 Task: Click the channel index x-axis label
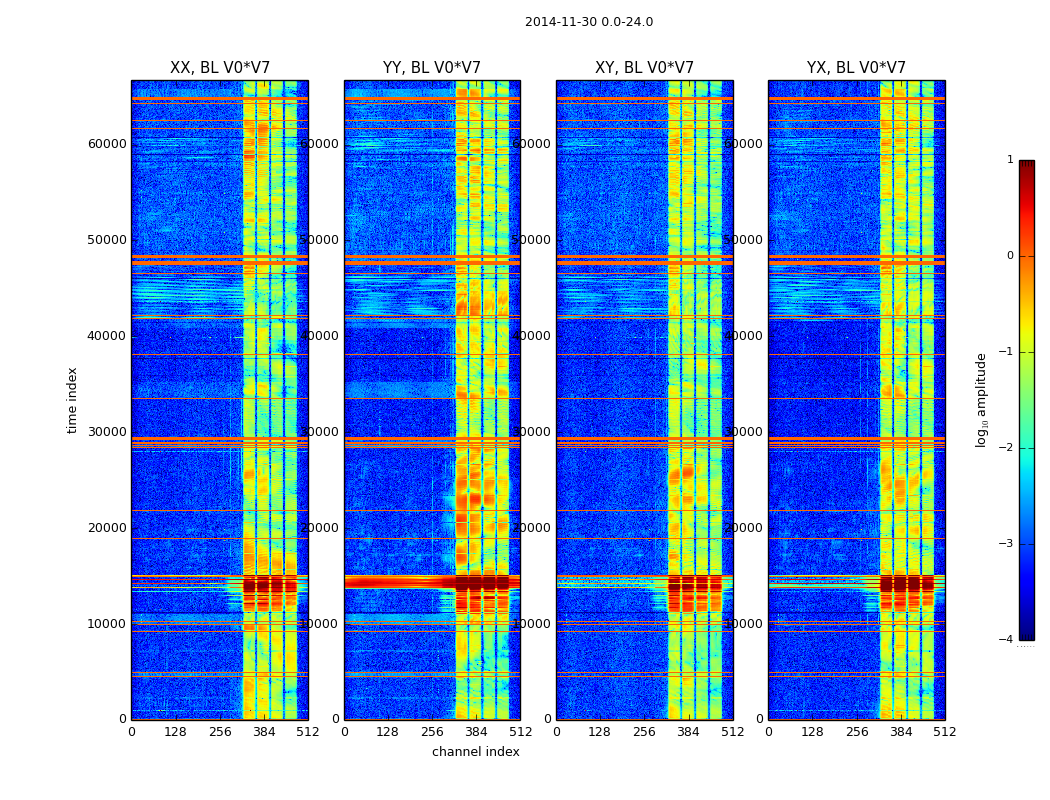(x=475, y=752)
